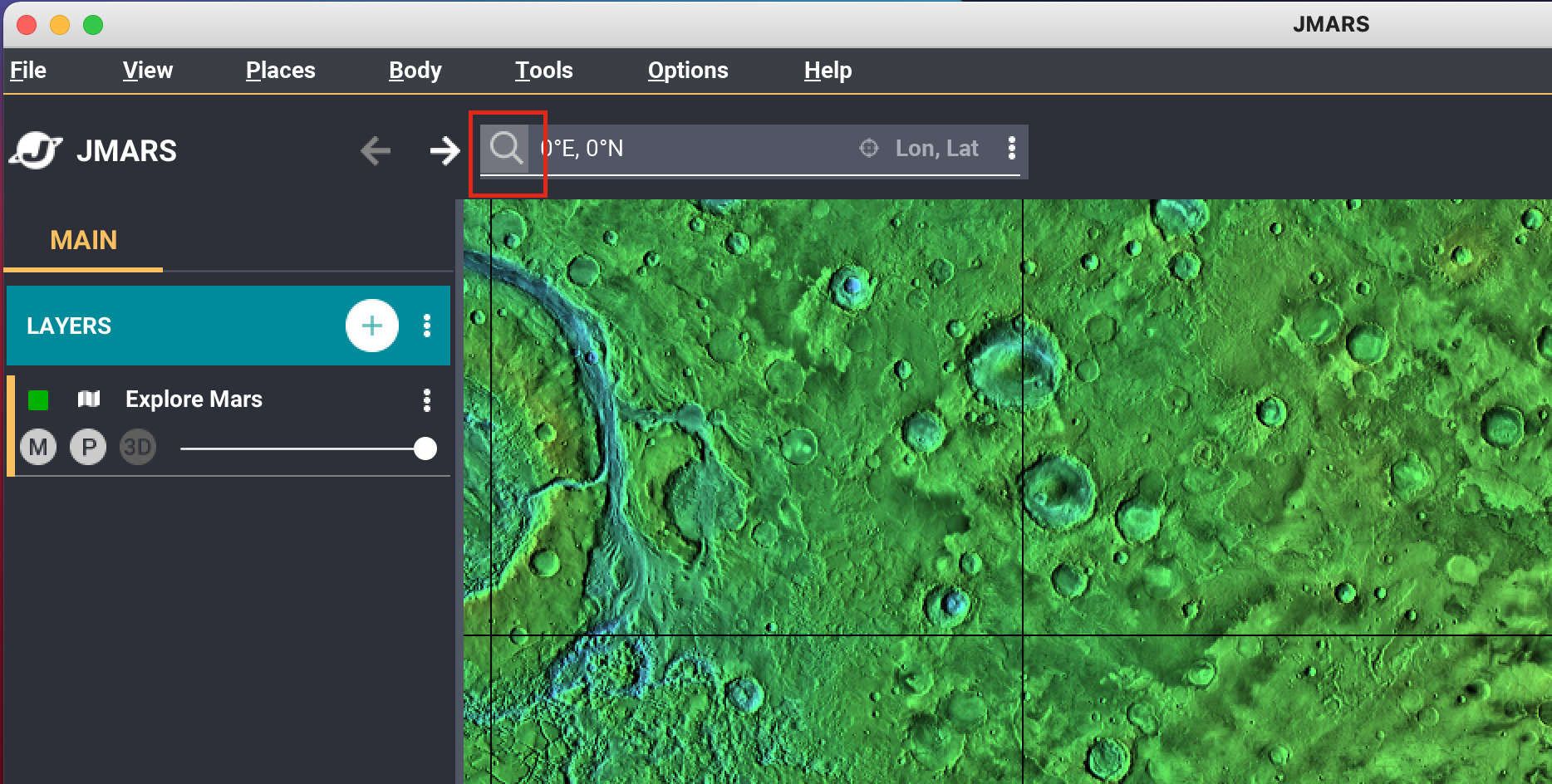Open the Tools menu
This screenshot has width=1552, height=784.
[x=544, y=71]
